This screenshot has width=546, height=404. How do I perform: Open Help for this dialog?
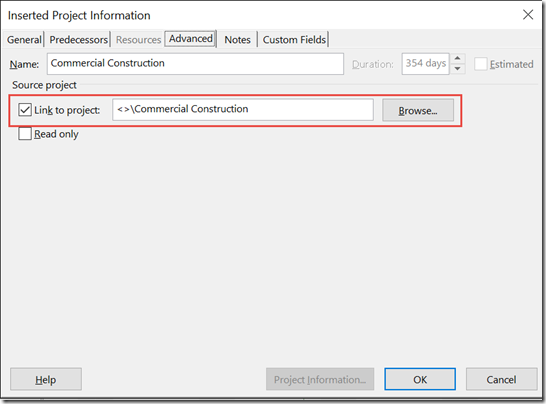click(46, 379)
